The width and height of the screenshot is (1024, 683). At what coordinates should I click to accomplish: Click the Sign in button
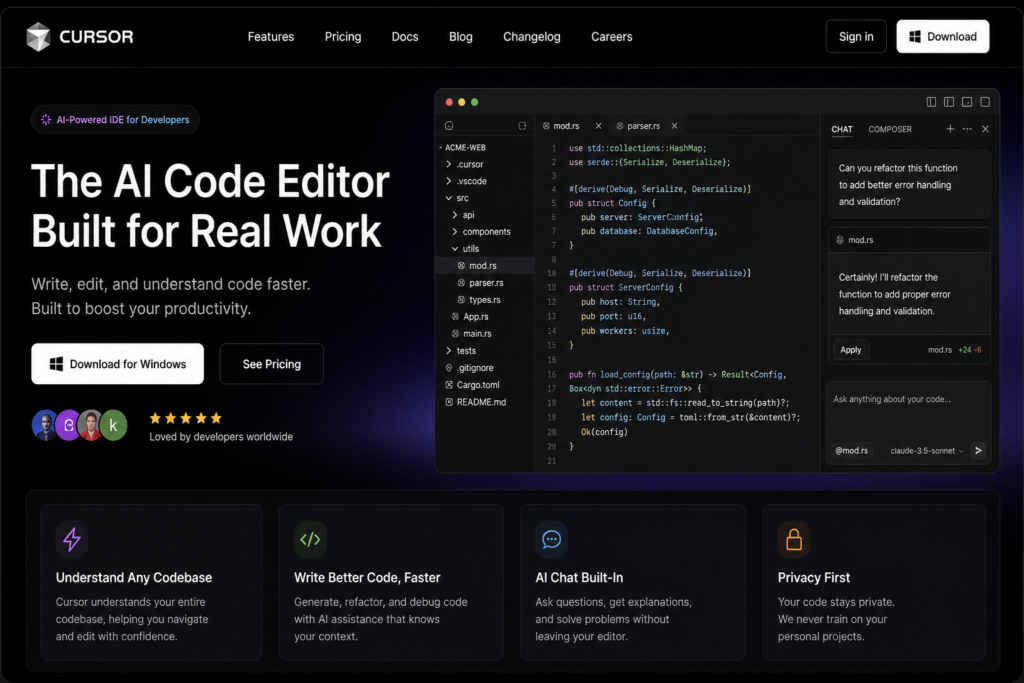tap(856, 37)
